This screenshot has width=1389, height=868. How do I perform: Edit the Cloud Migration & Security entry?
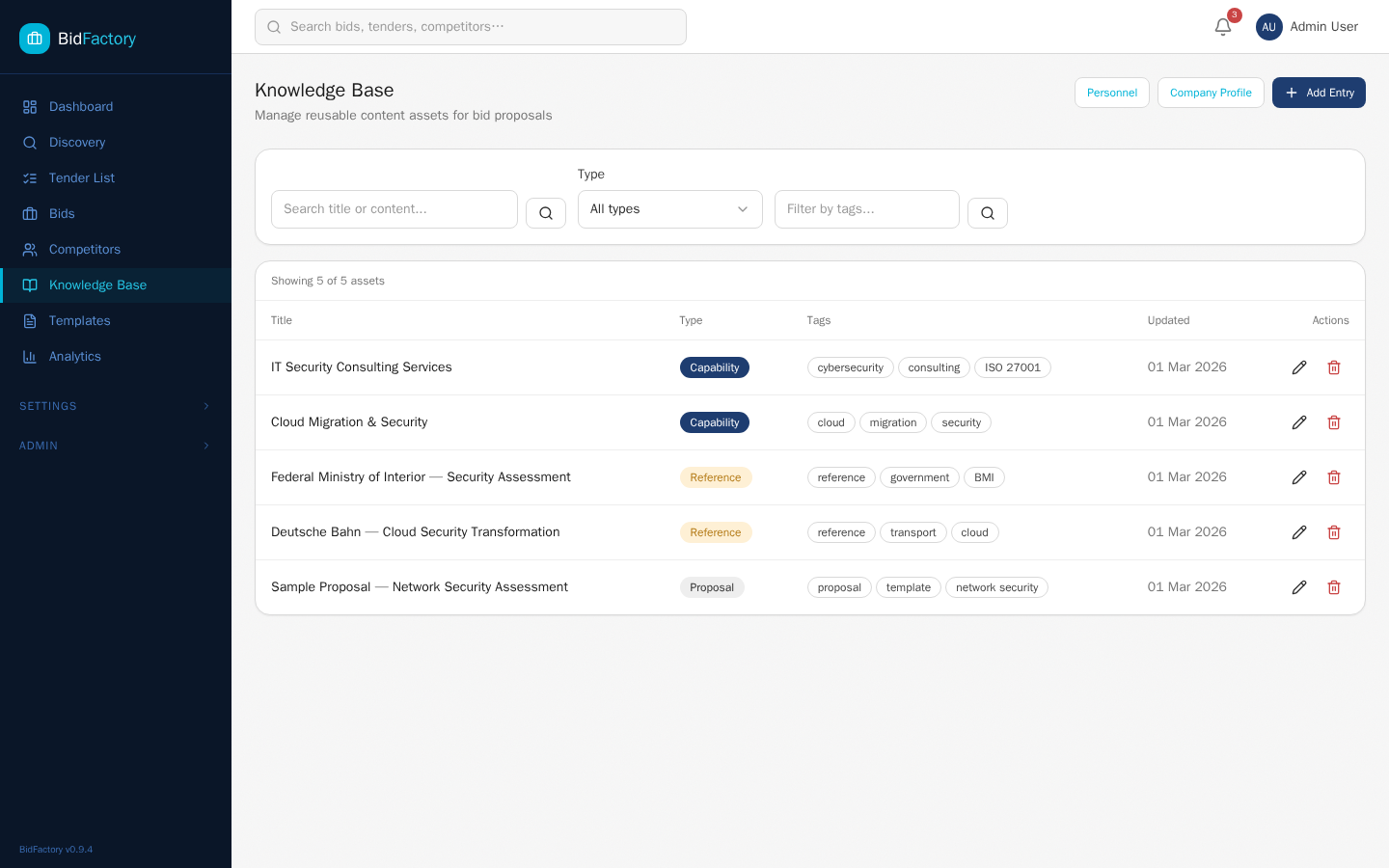click(1299, 422)
